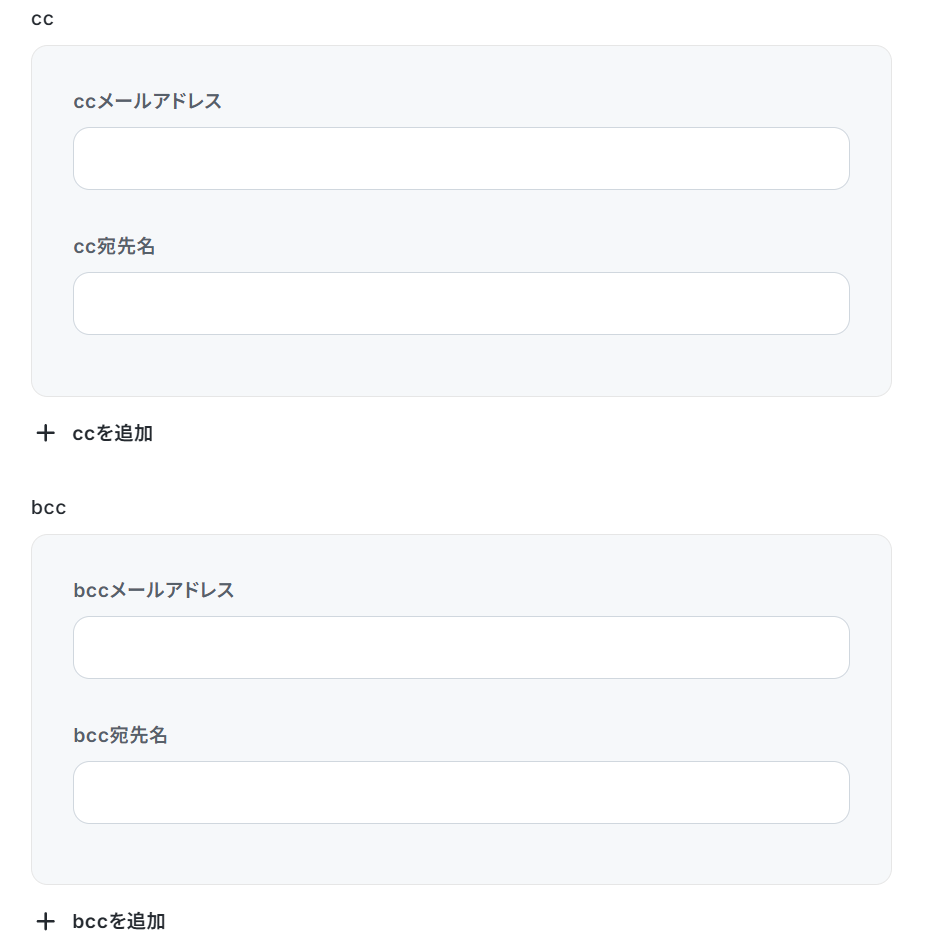This screenshot has height=944, width=951.
Task: Click the ccメールアドレス field label
Action: click(147, 101)
